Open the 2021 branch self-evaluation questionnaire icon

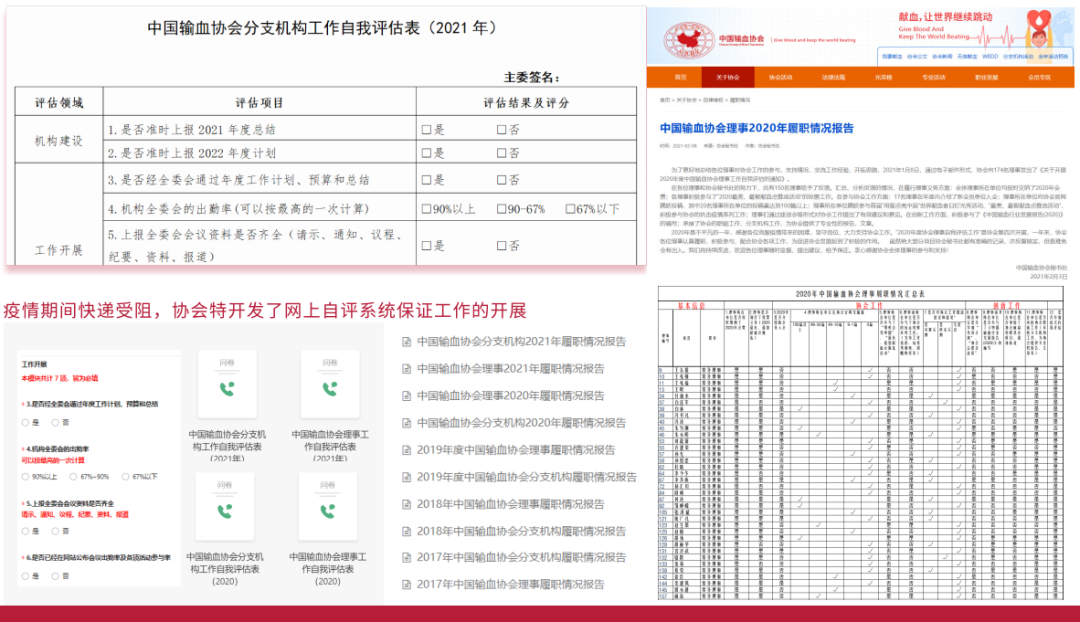227,384
